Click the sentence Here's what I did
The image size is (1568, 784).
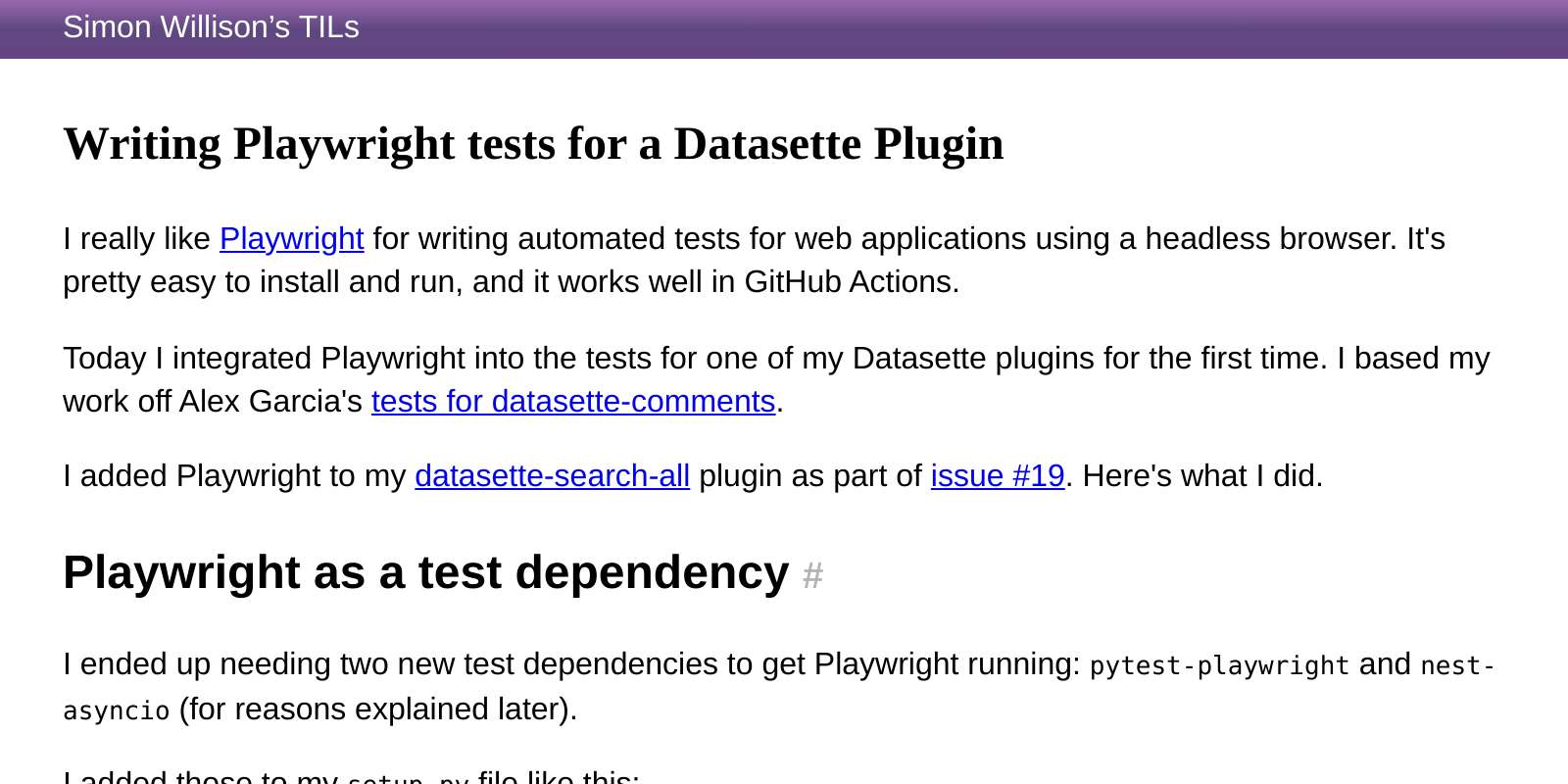(1202, 475)
